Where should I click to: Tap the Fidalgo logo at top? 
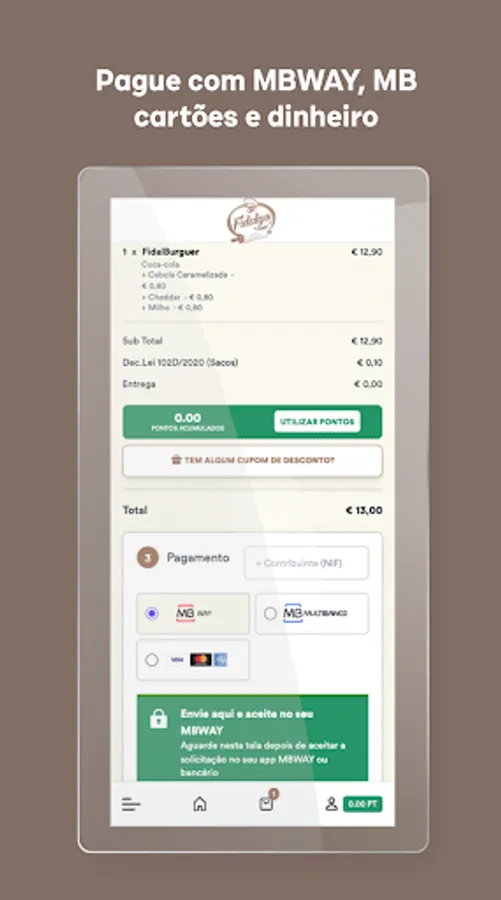[251, 220]
